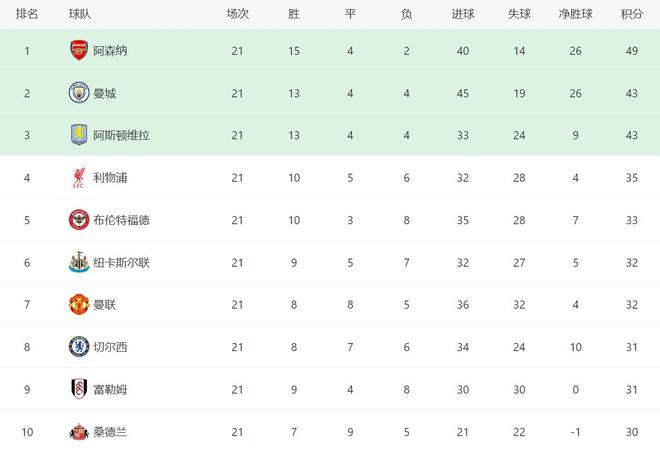Click the 进球 column header
Viewport: 660px width, 450px height.
[x=462, y=14]
